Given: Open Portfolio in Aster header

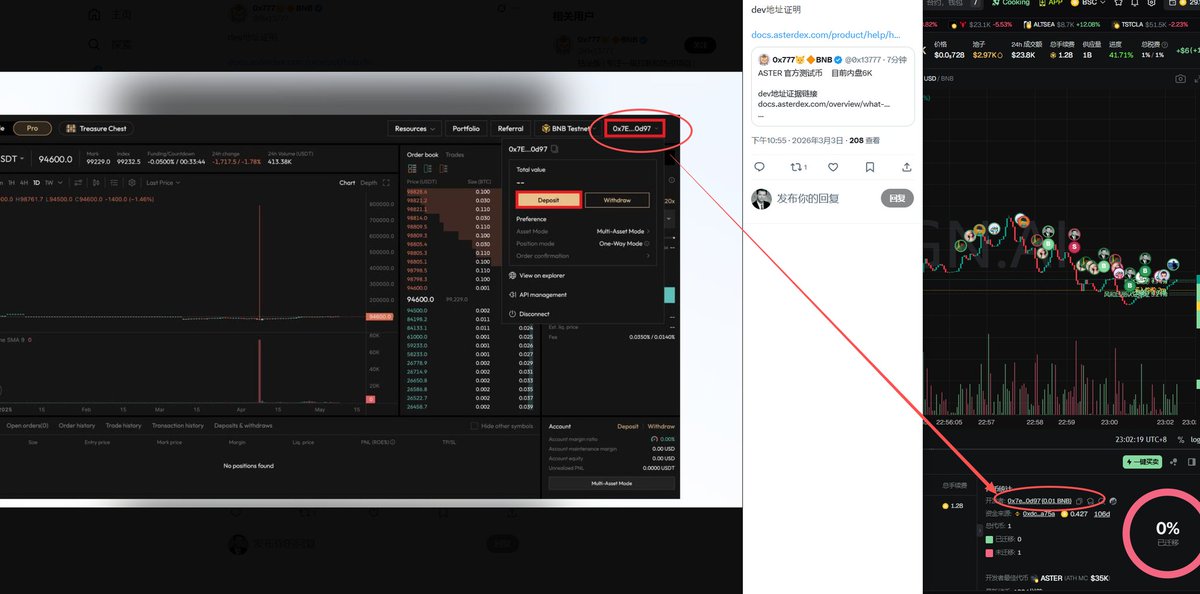Looking at the screenshot, I should [466, 128].
